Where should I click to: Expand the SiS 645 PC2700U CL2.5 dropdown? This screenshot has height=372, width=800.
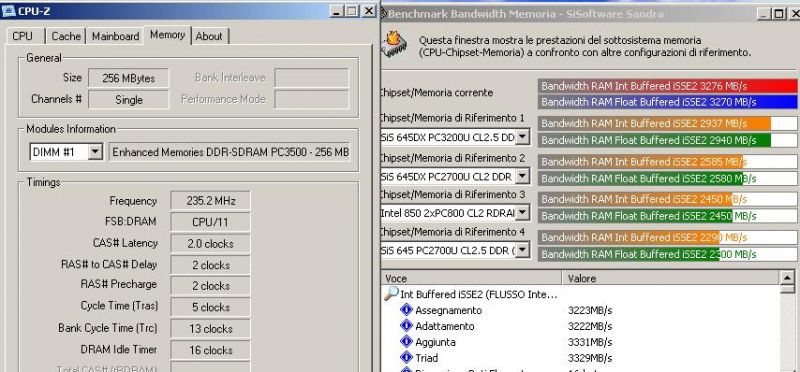[522, 251]
